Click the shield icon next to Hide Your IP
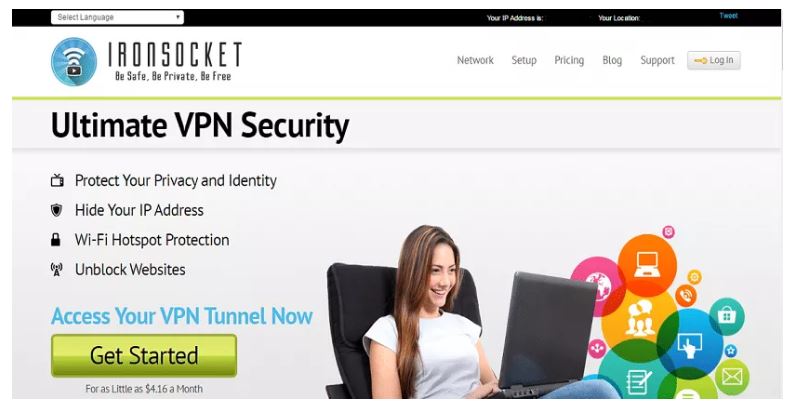 coord(57,210)
